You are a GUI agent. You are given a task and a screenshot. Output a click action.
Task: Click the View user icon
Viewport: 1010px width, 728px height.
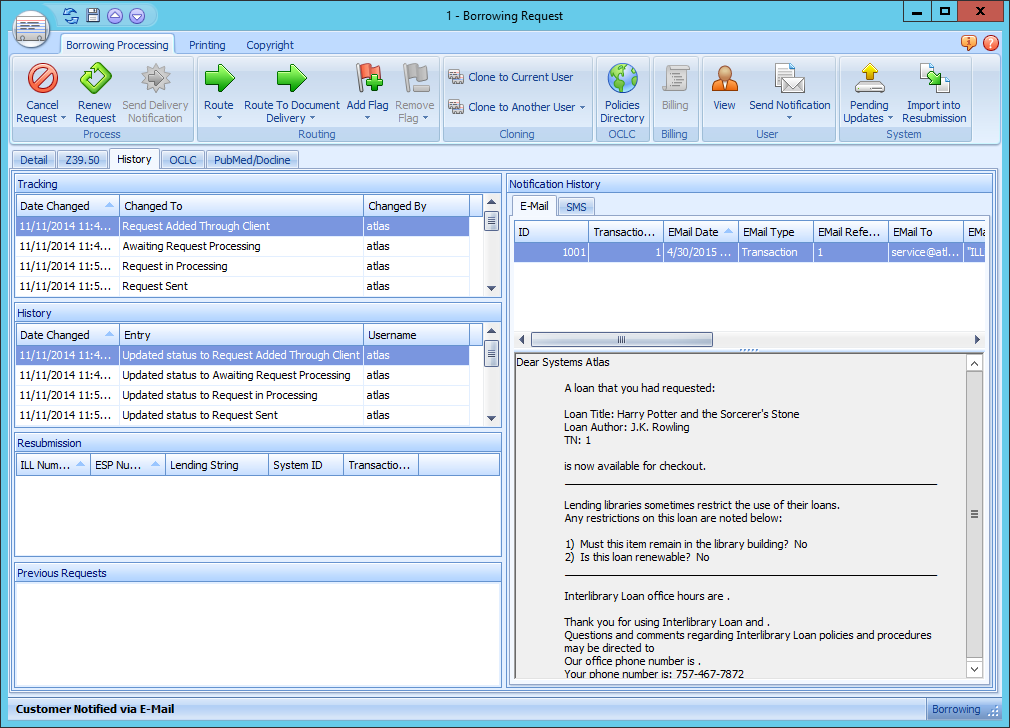pyautogui.click(x=724, y=78)
